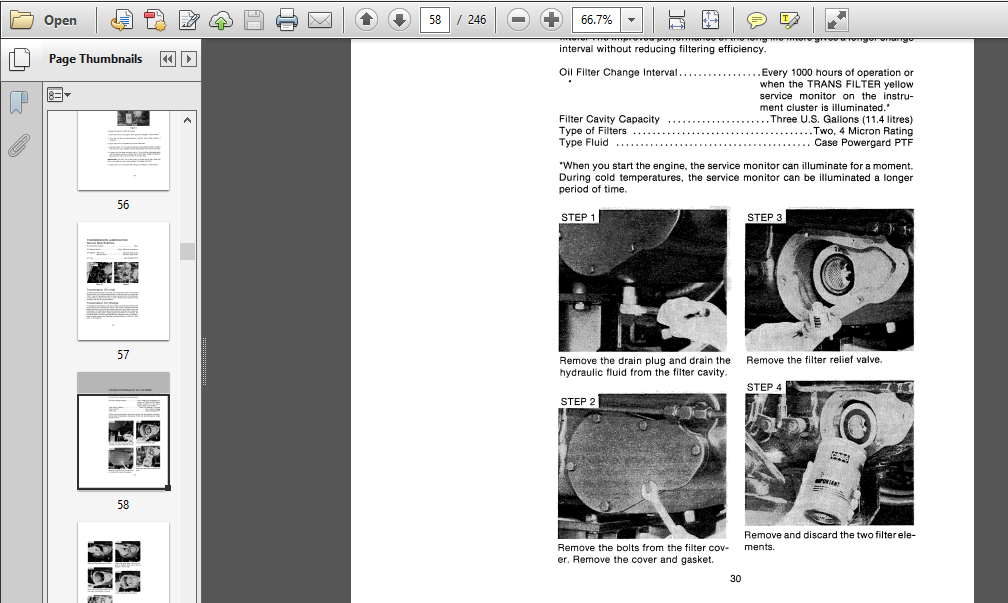Click "Case Powergard PTF" text

pos(863,143)
